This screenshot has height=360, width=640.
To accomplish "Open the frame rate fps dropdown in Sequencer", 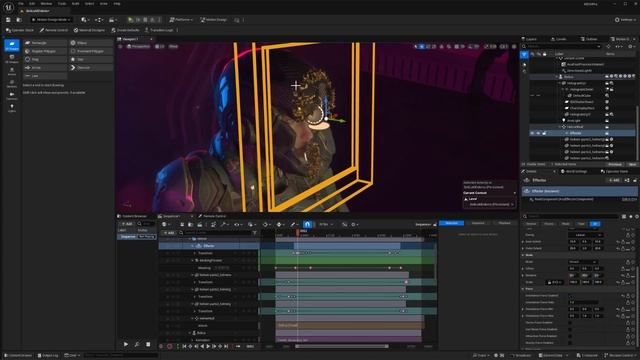I will coord(326,224).
